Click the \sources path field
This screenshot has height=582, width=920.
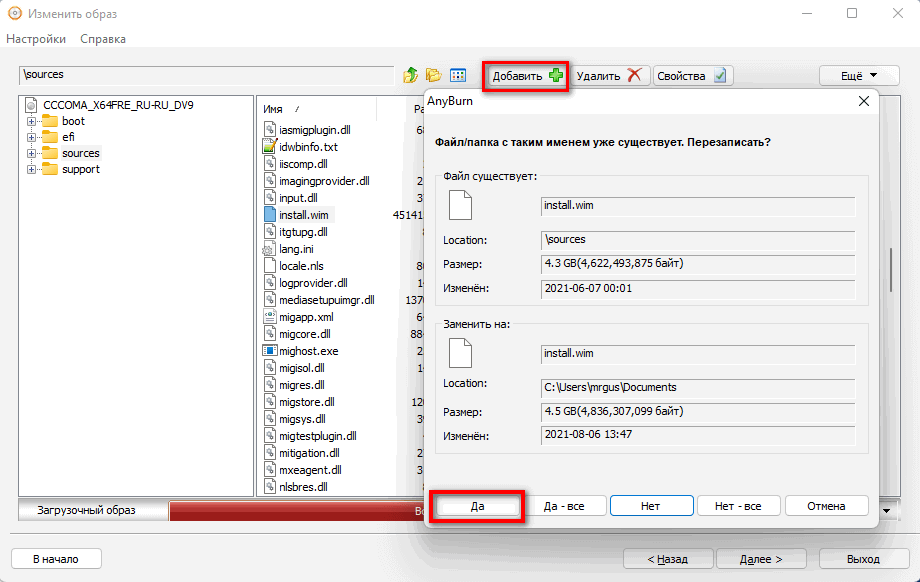(207, 75)
